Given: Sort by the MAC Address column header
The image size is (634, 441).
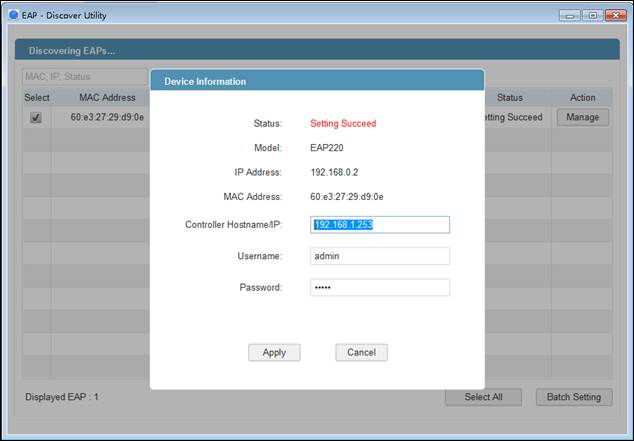Looking at the screenshot, I should pos(107,97).
